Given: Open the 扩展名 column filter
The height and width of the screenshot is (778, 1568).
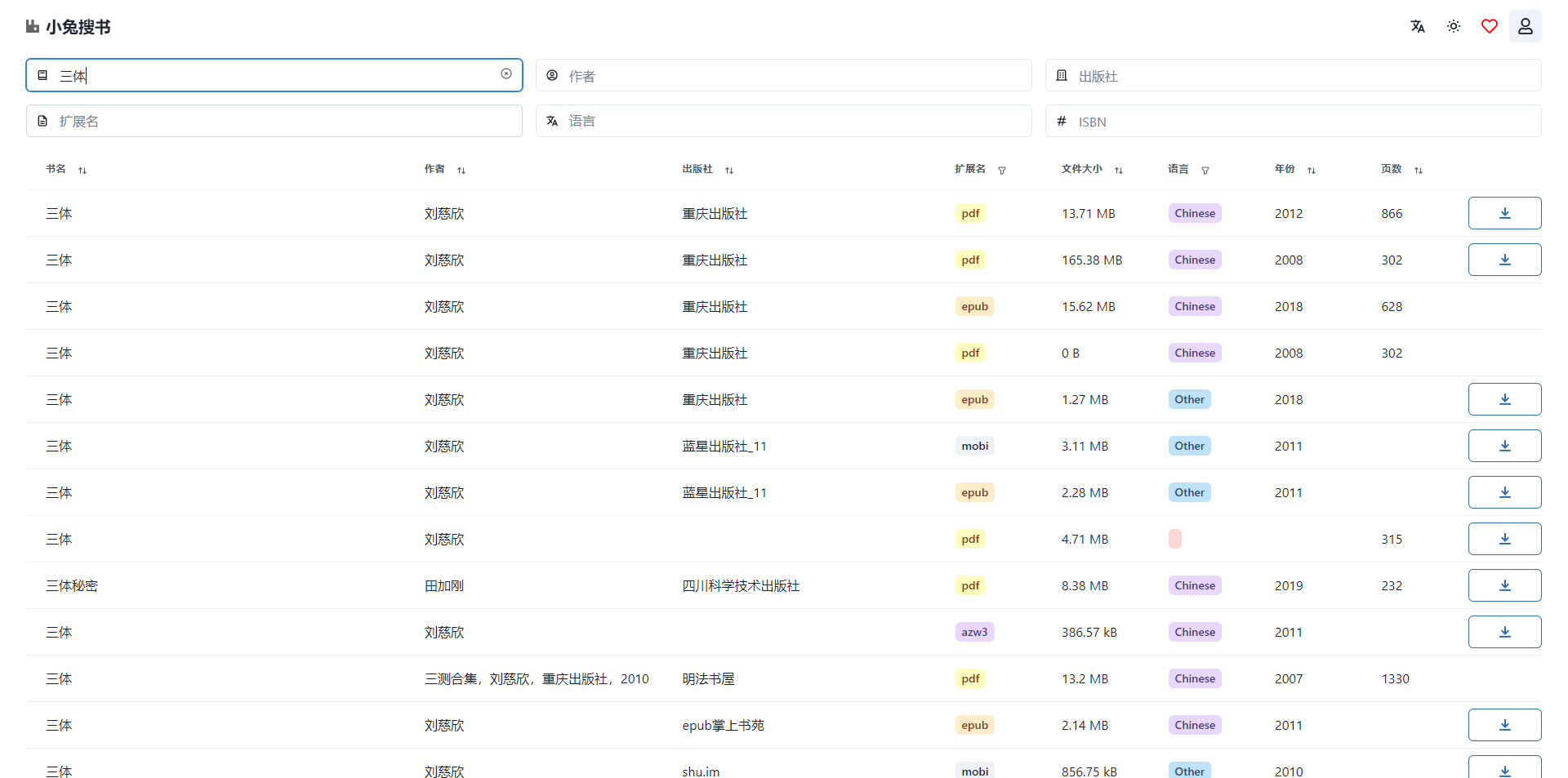Looking at the screenshot, I should point(1002,170).
